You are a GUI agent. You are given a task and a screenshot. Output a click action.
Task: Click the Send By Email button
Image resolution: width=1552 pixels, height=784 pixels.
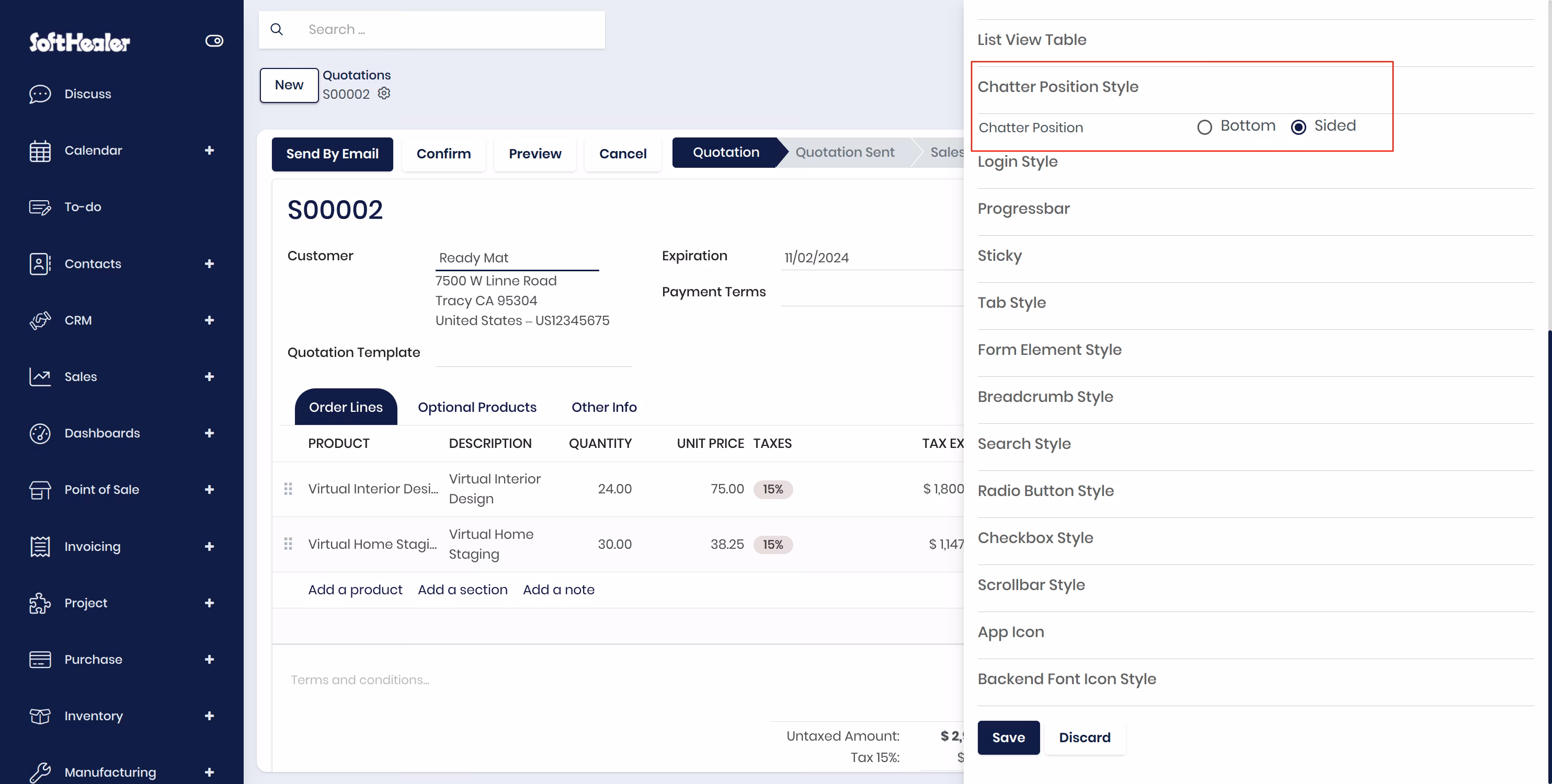tap(332, 154)
